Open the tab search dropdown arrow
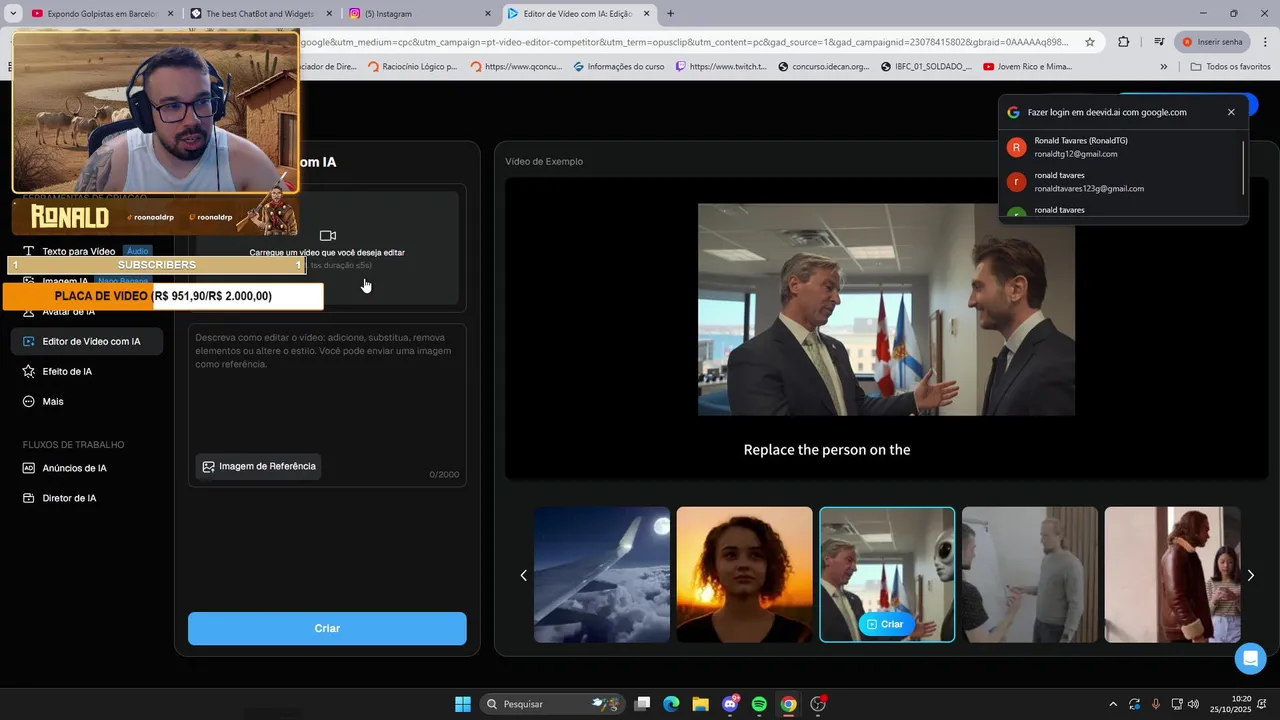Screen dimensions: 1280x720 pos(13,14)
